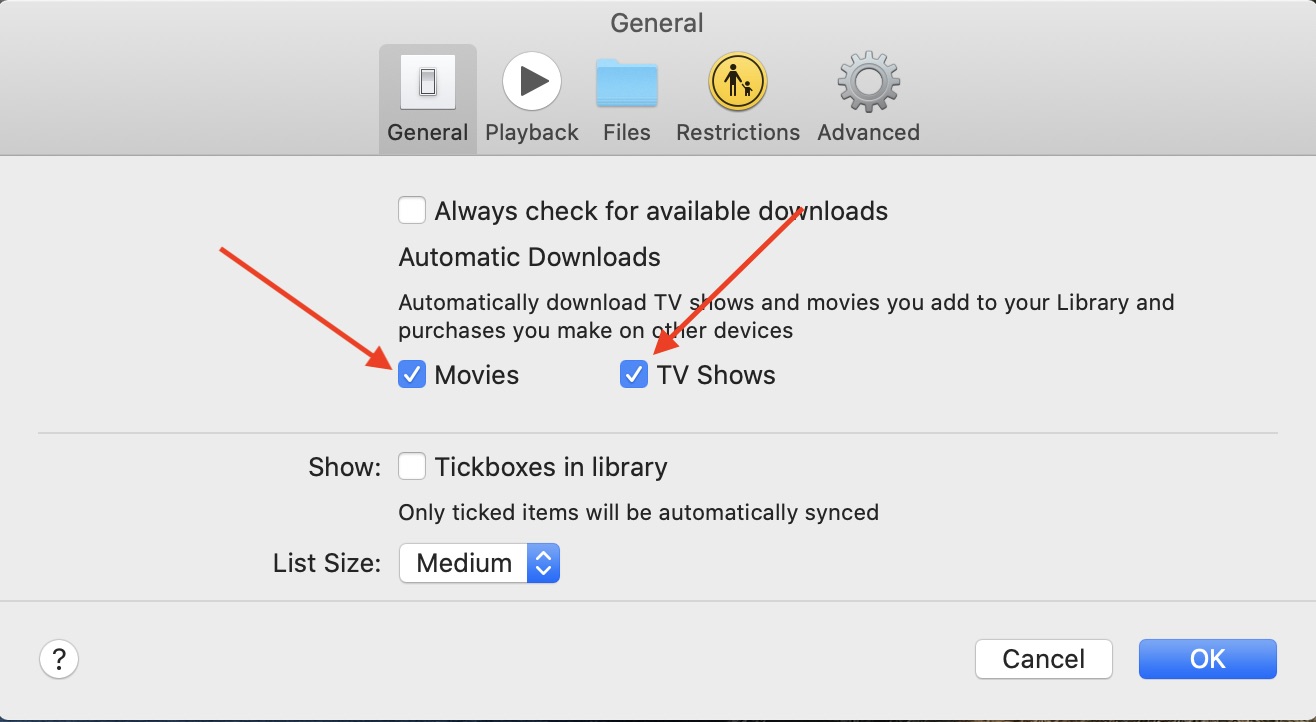Viewport: 1316px width, 722px height.
Task: Confirm settings with the OK button
Action: 1208,659
